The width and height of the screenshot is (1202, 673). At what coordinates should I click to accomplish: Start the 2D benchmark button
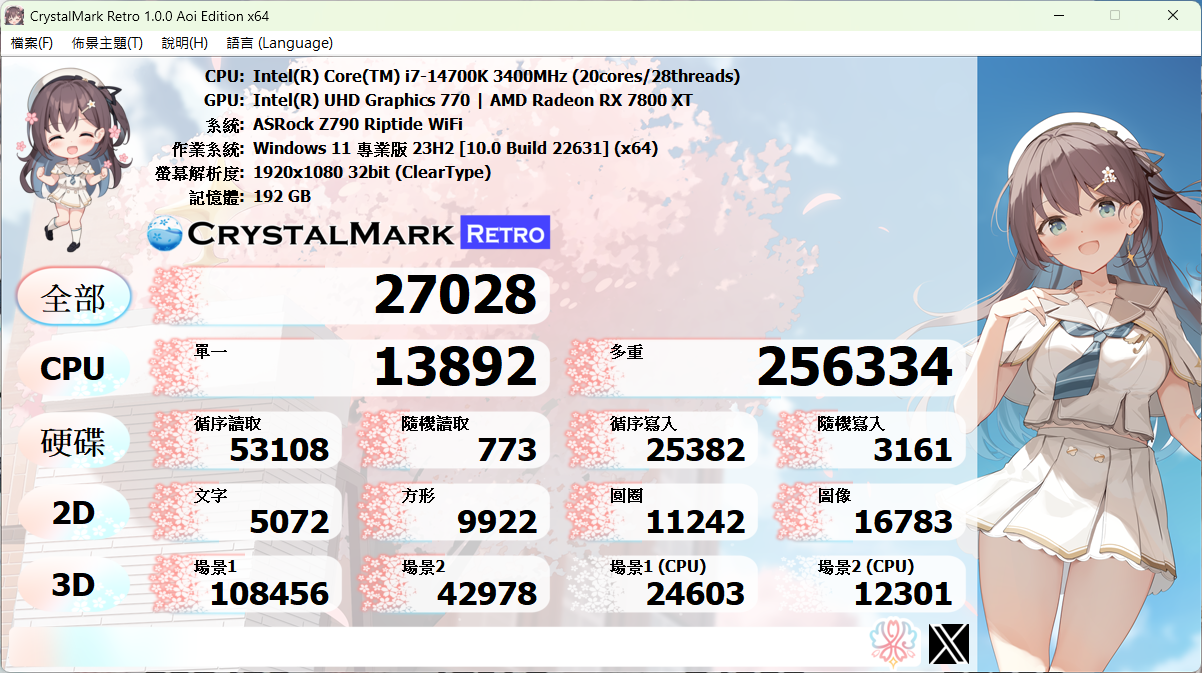(73, 513)
